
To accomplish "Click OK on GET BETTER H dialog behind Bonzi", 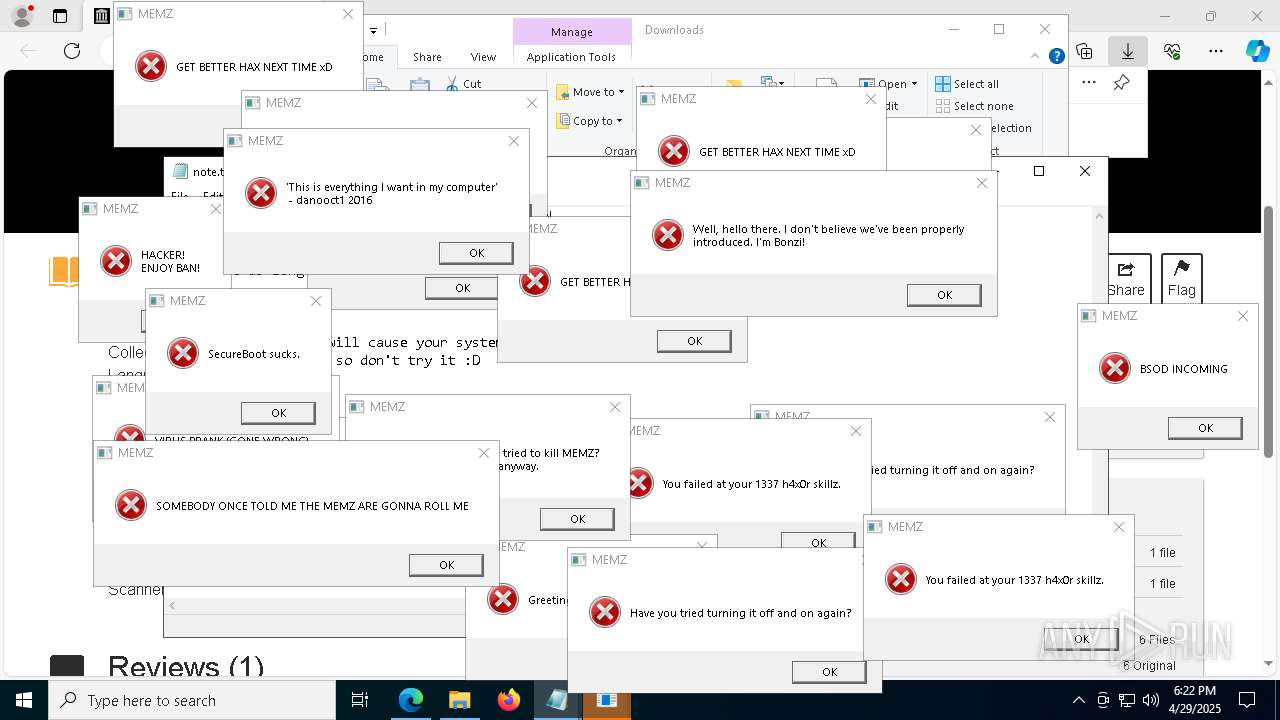I will 694,341.
